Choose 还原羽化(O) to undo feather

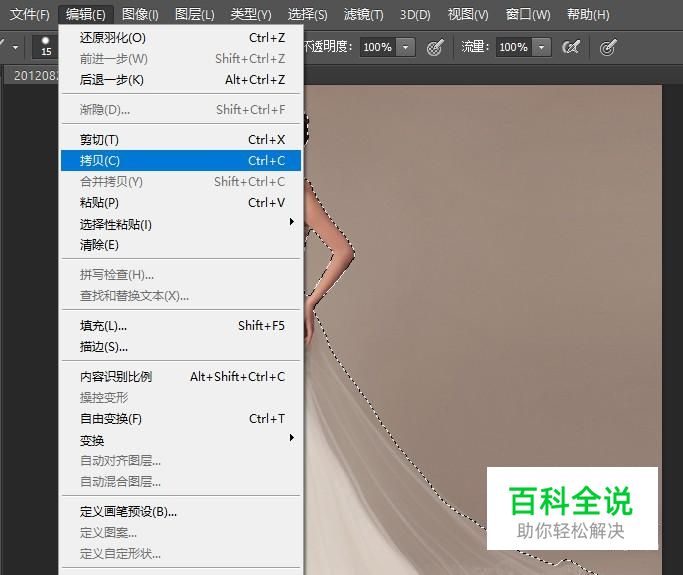(181, 38)
